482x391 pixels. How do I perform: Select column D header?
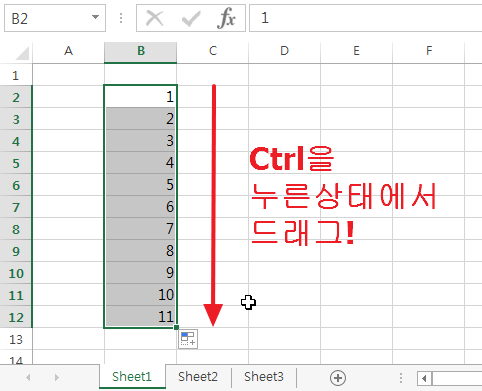coord(284,51)
